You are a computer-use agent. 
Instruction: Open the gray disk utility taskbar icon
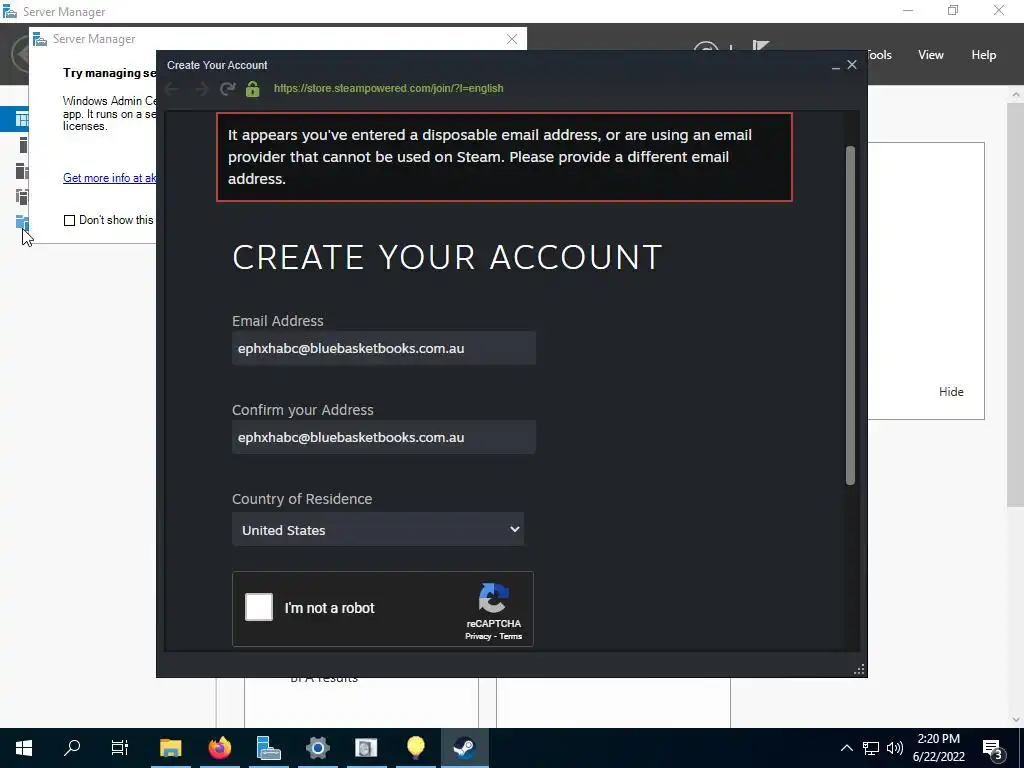366,748
